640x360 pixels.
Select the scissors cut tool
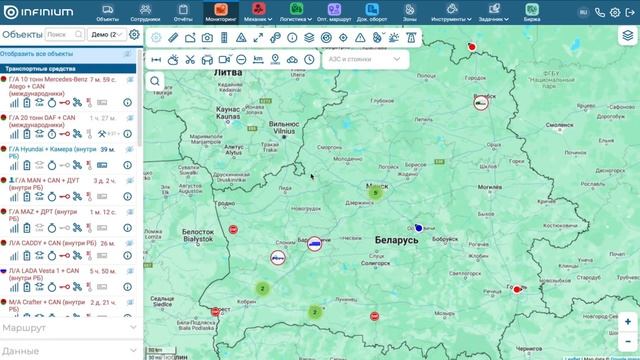(x=190, y=60)
